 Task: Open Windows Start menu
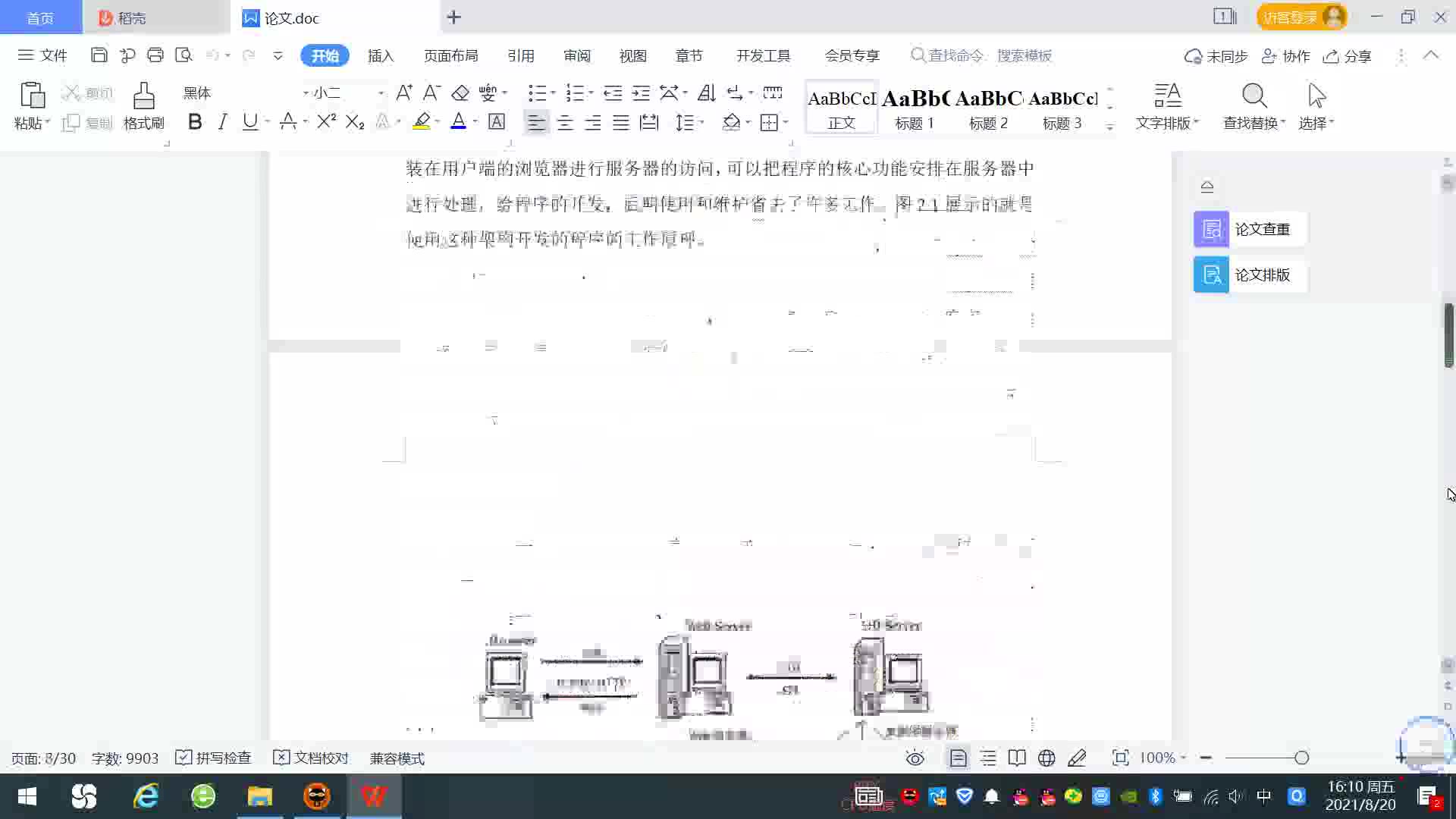[27, 796]
